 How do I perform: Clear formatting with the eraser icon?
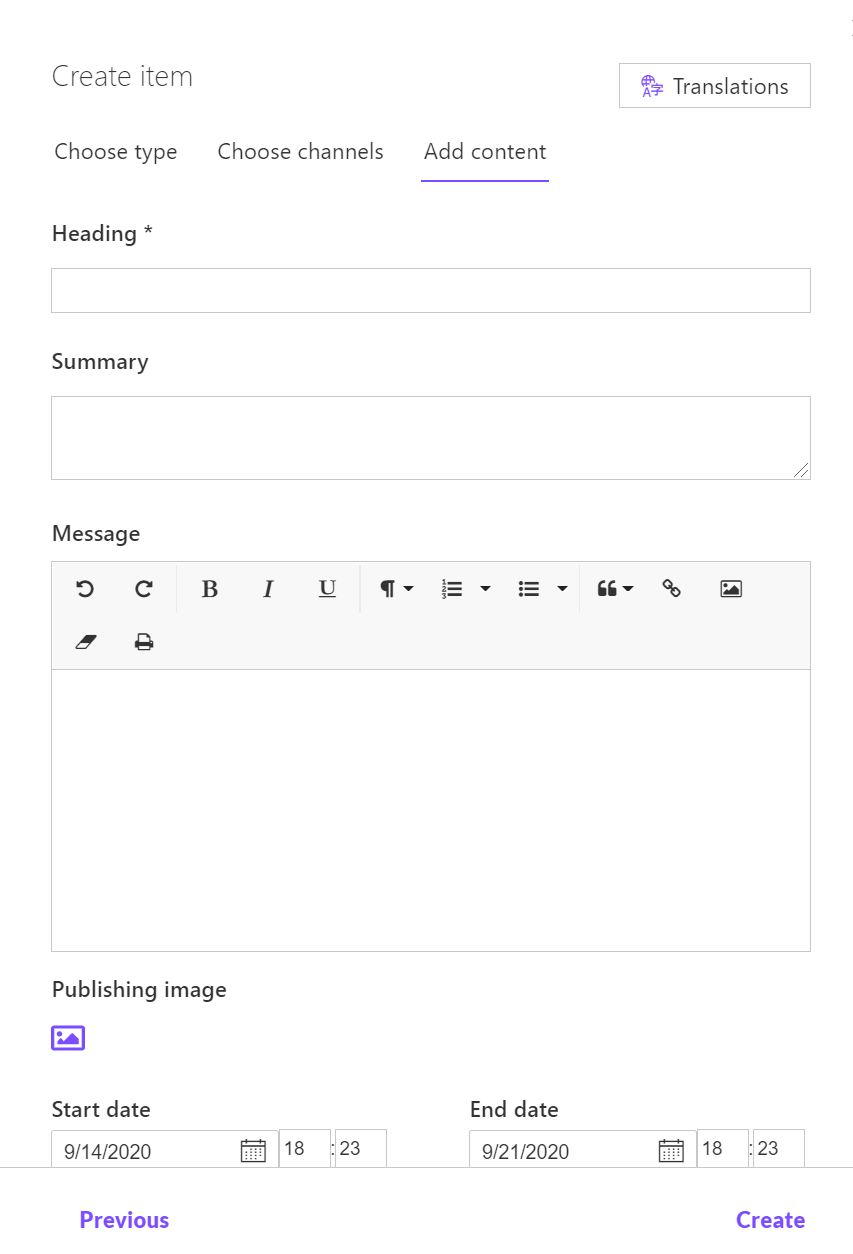[x=85, y=642]
